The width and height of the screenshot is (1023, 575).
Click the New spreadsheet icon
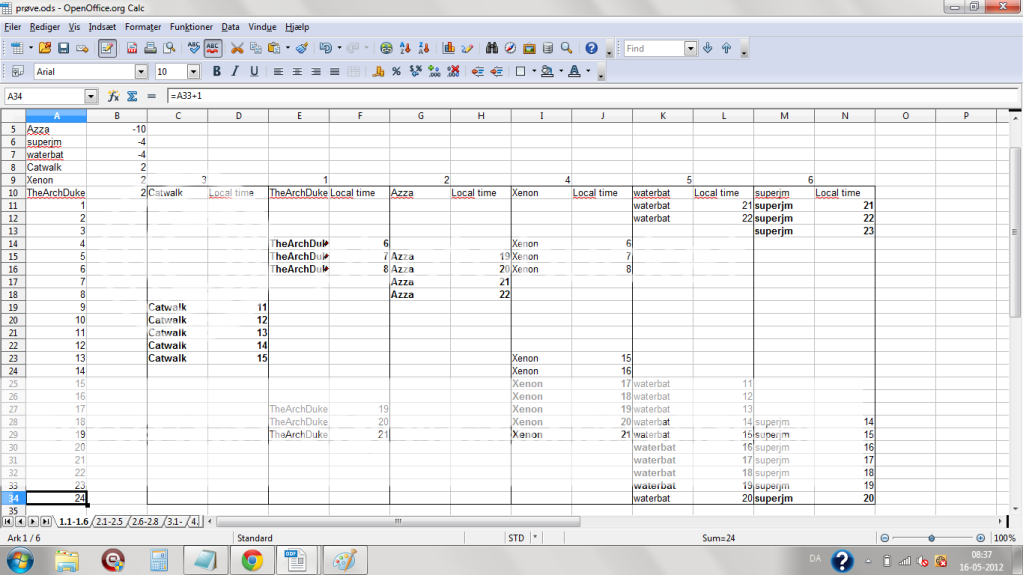(17, 48)
